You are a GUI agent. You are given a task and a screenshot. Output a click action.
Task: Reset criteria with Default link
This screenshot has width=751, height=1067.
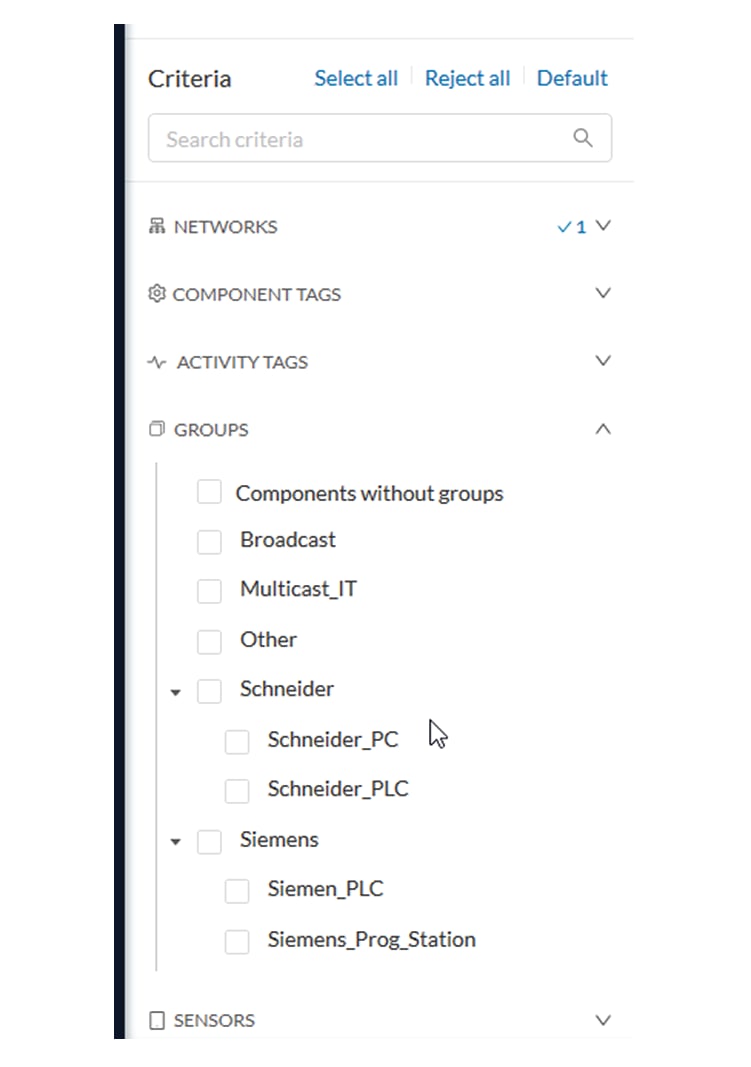tap(572, 78)
